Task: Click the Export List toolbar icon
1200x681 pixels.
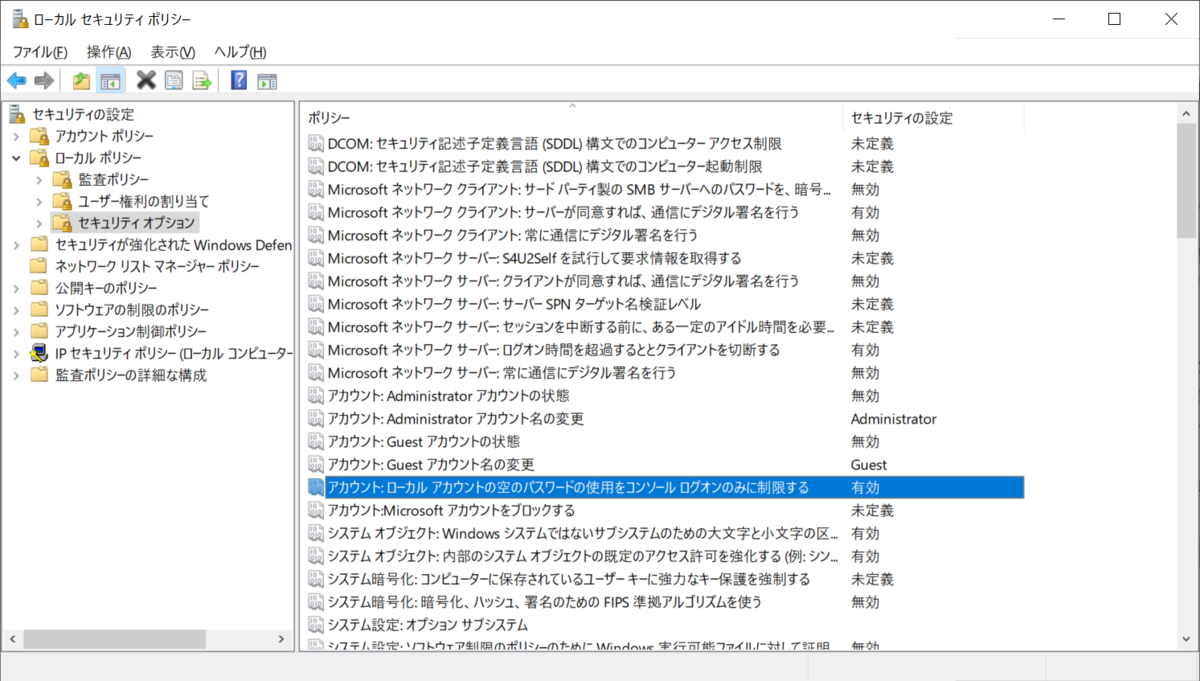Action: tap(202, 81)
